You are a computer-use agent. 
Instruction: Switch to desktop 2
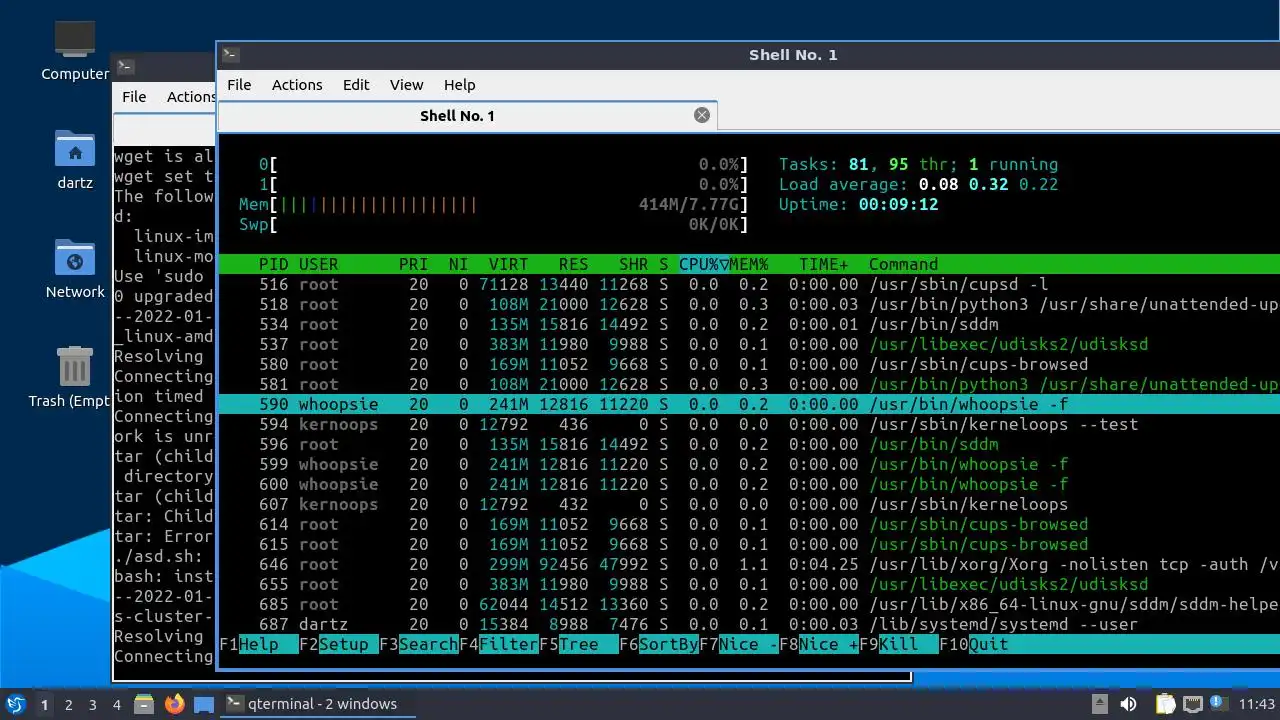point(68,704)
